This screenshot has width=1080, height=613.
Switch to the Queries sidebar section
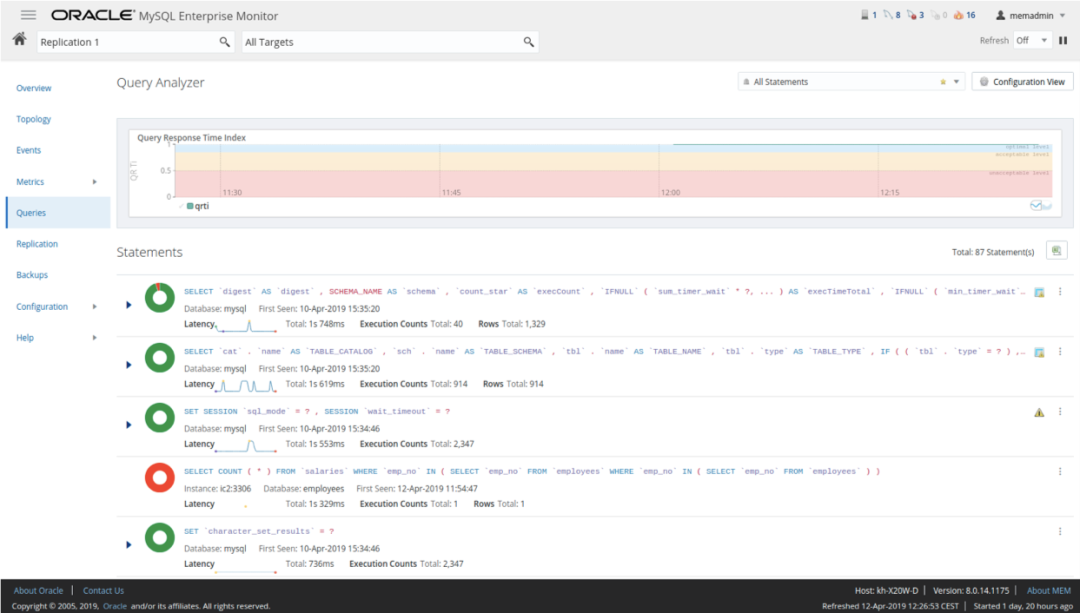34,212
